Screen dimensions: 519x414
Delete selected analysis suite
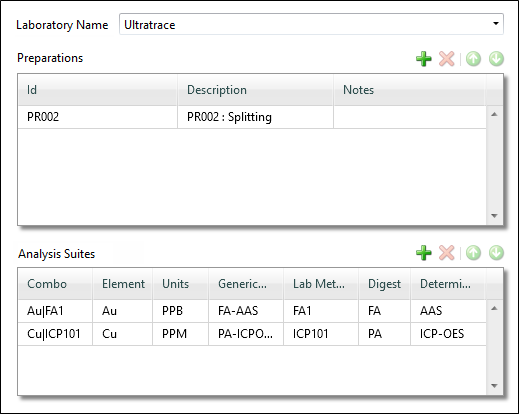coord(447,253)
